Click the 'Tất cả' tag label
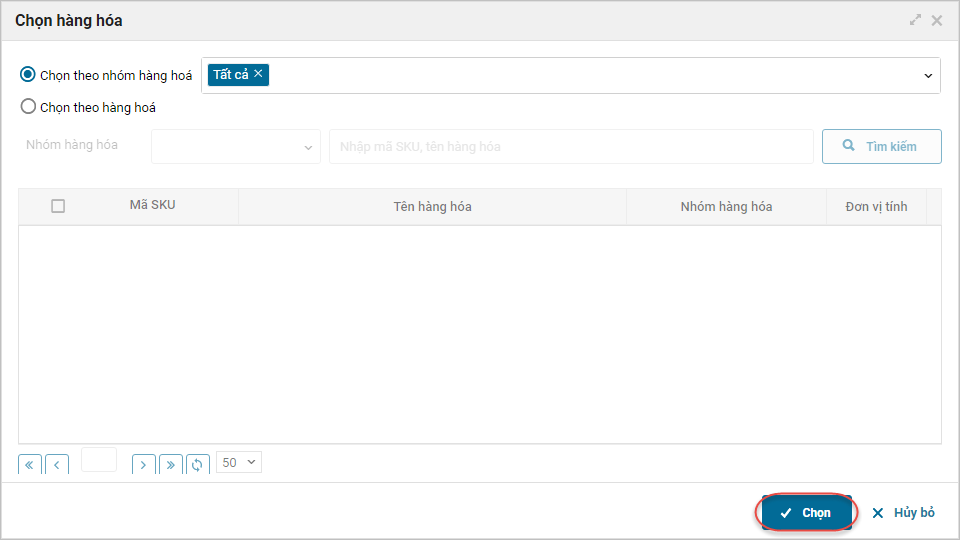Screen dimensions: 960x540 [x=231, y=74]
